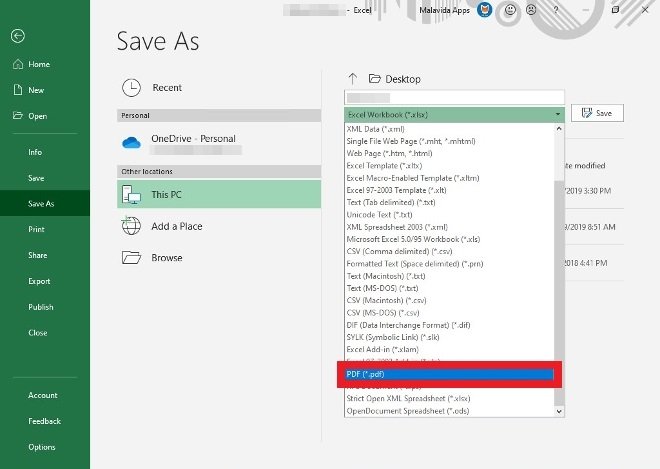Click Save in the sidebar
The width and height of the screenshot is (660, 469).
point(36,178)
